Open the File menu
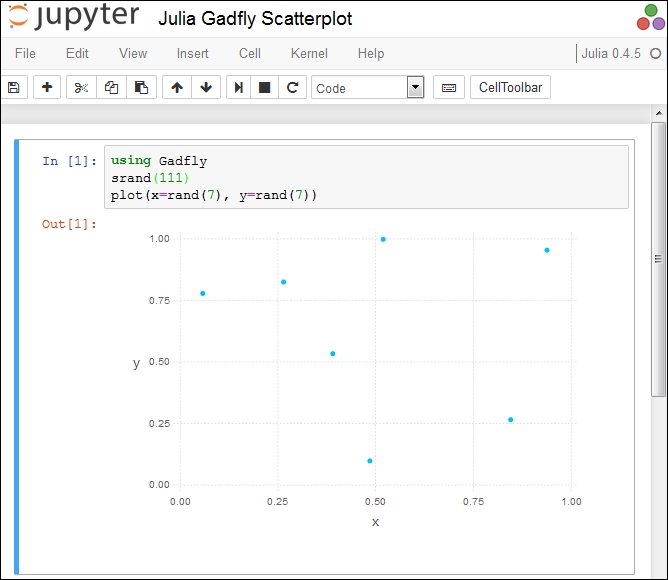This screenshot has width=668, height=580. [x=25, y=54]
